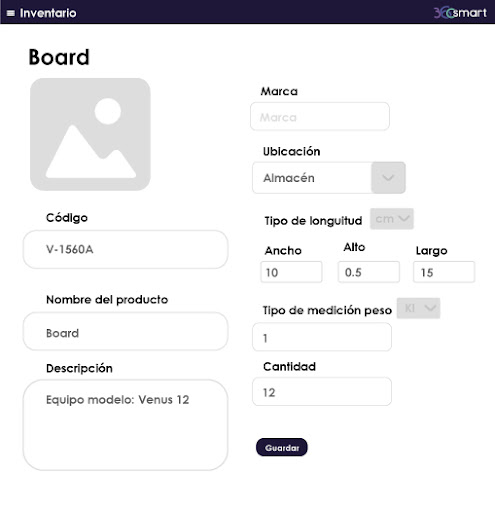Viewport: 495px width, 512px height.
Task: Click the Board page heading
Action: [59, 57]
